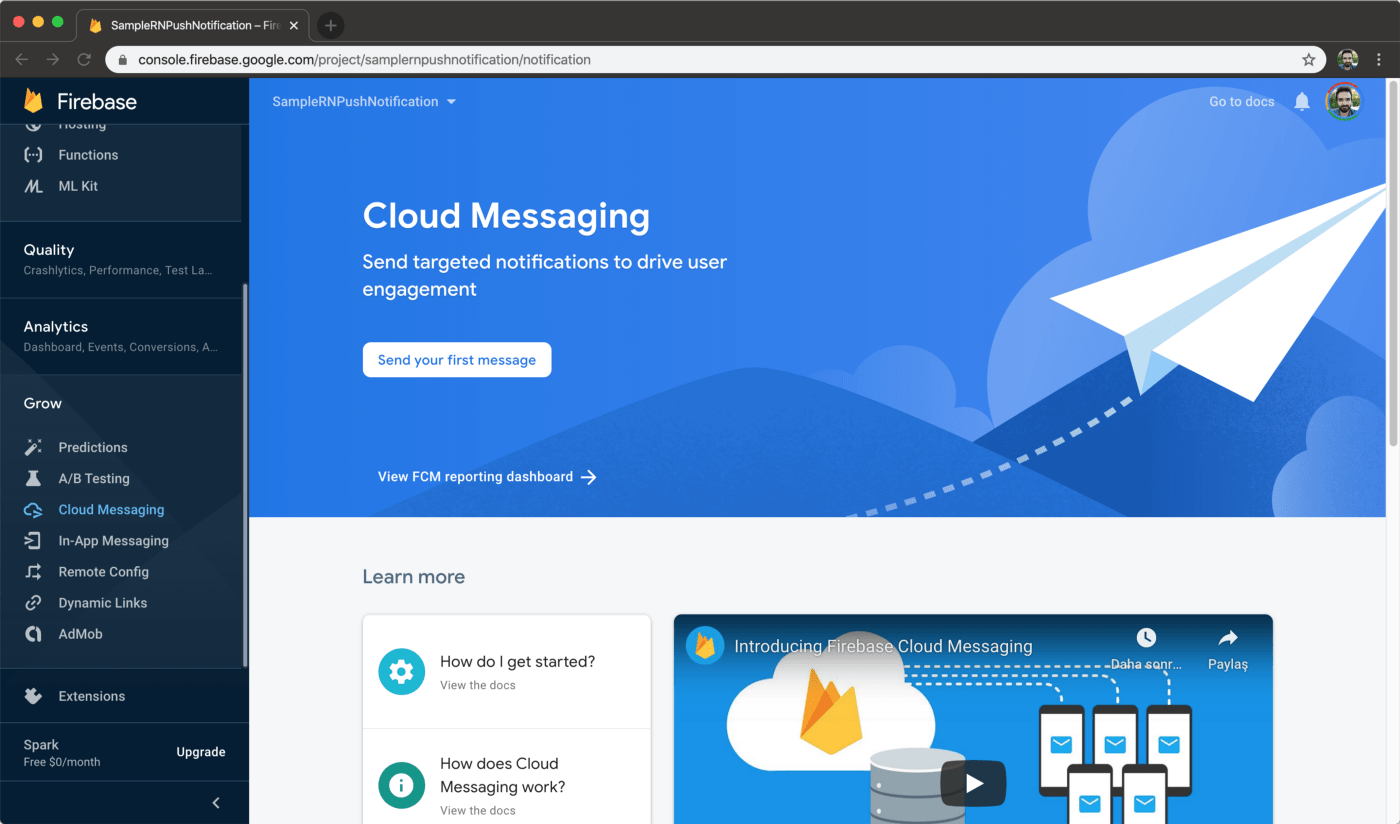Select AdMob in the sidebar
Image resolution: width=1400 pixels, height=824 pixels.
80,634
